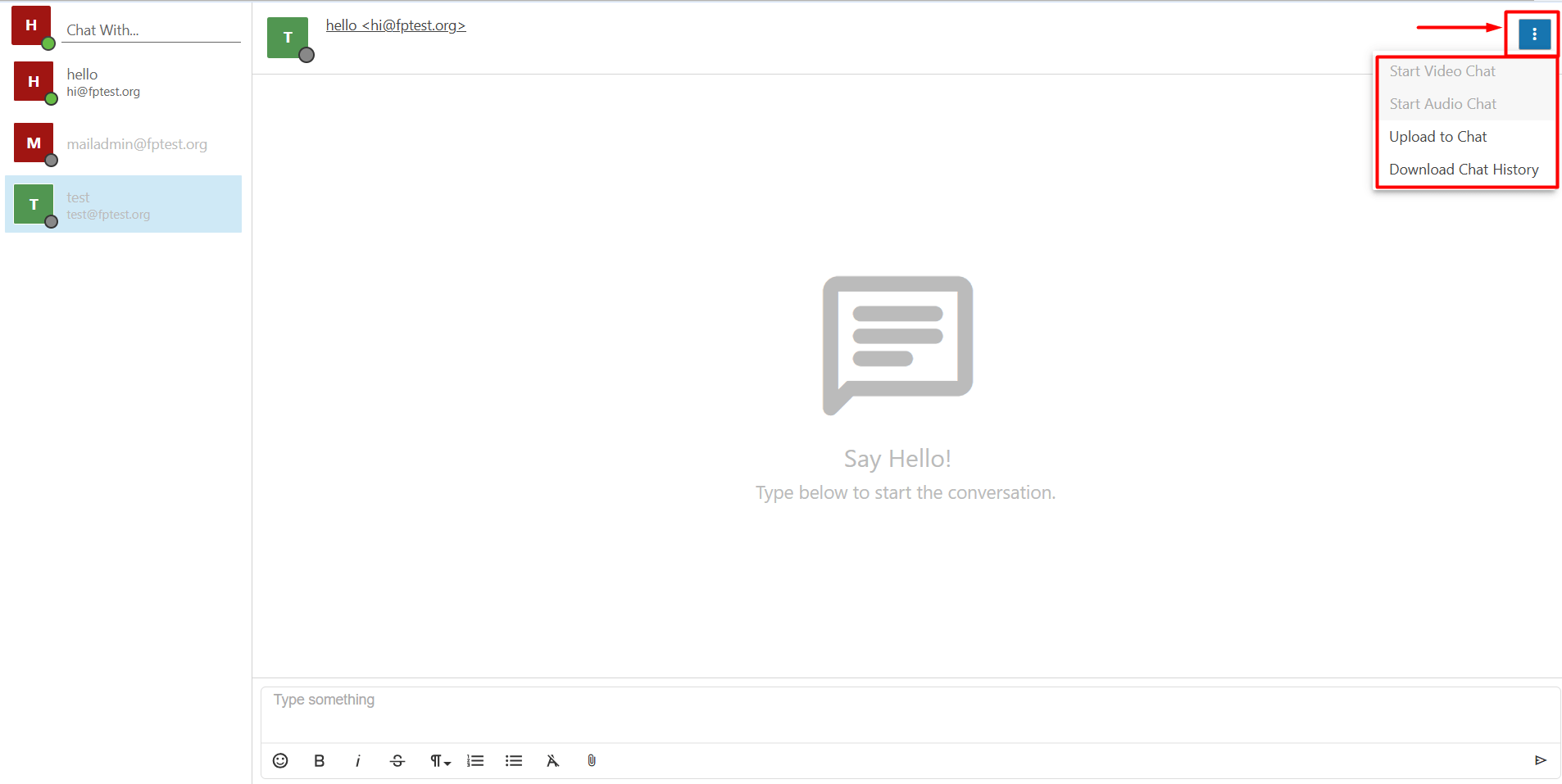Insert an emoji with the smiley icon
The height and width of the screenshot is (784, 1562).
(x=280, y=760)
